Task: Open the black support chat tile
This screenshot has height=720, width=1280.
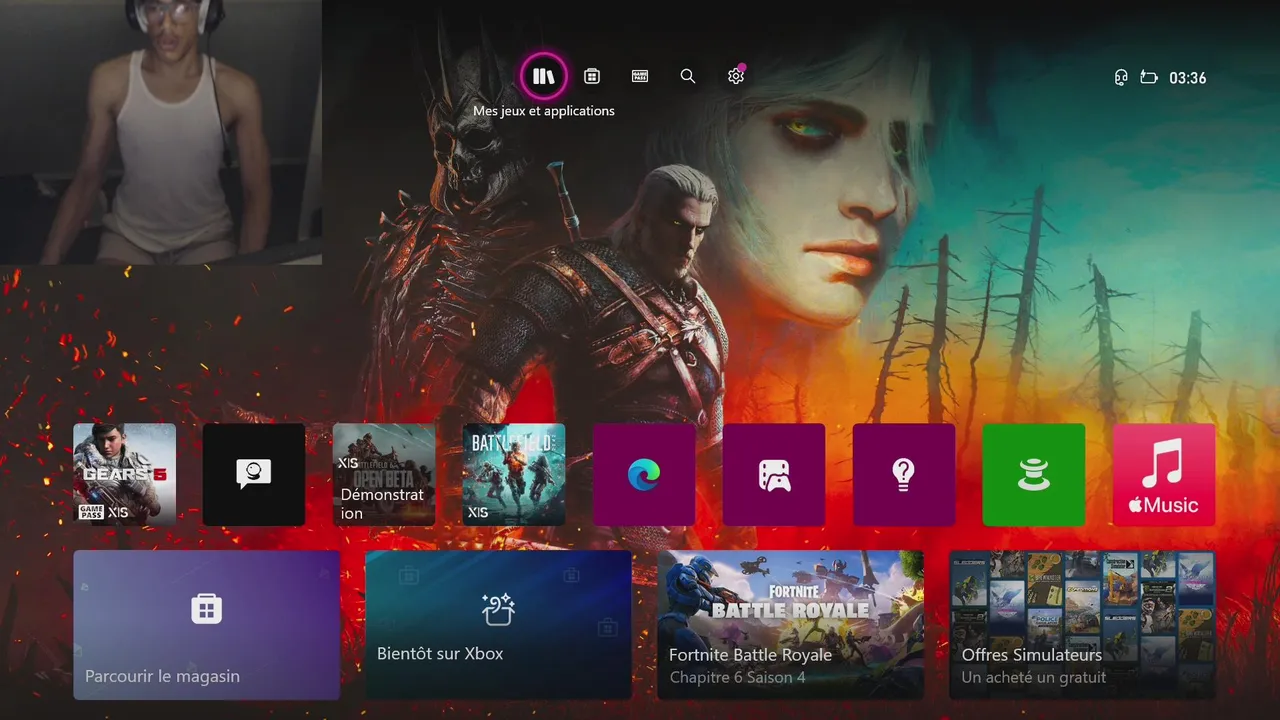Action: point(254,474)
